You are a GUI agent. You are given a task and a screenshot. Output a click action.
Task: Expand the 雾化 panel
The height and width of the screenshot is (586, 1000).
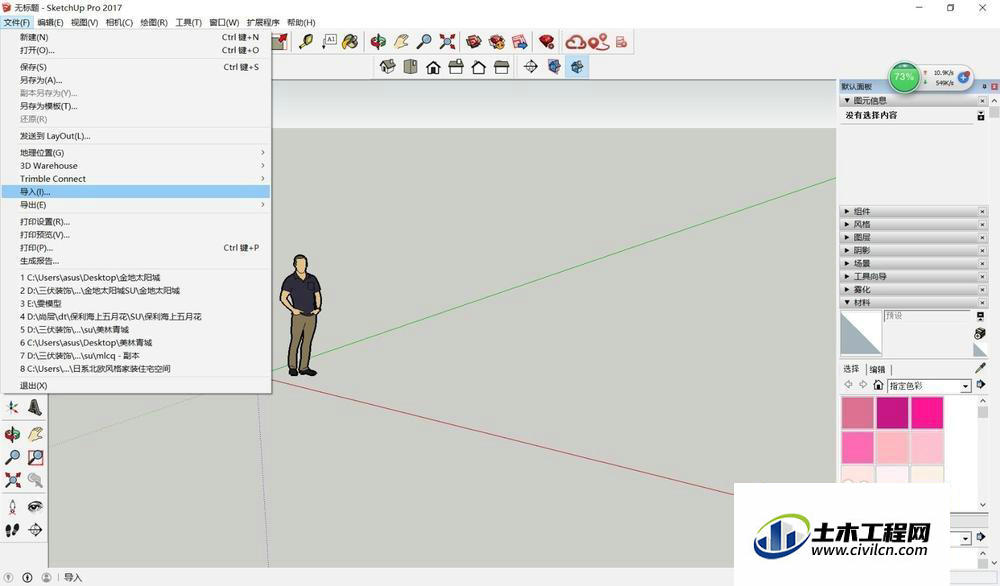847,289
